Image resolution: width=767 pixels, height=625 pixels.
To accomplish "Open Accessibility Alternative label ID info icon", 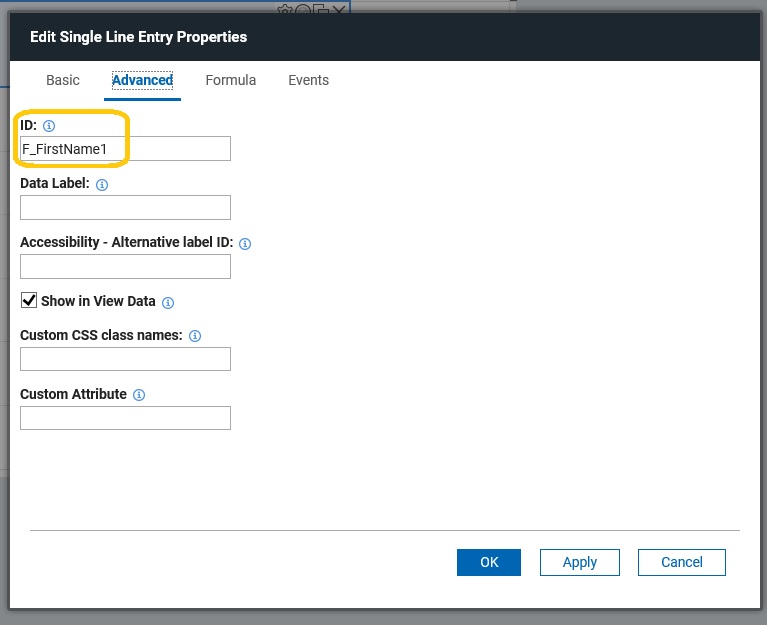I will point(245,244).
